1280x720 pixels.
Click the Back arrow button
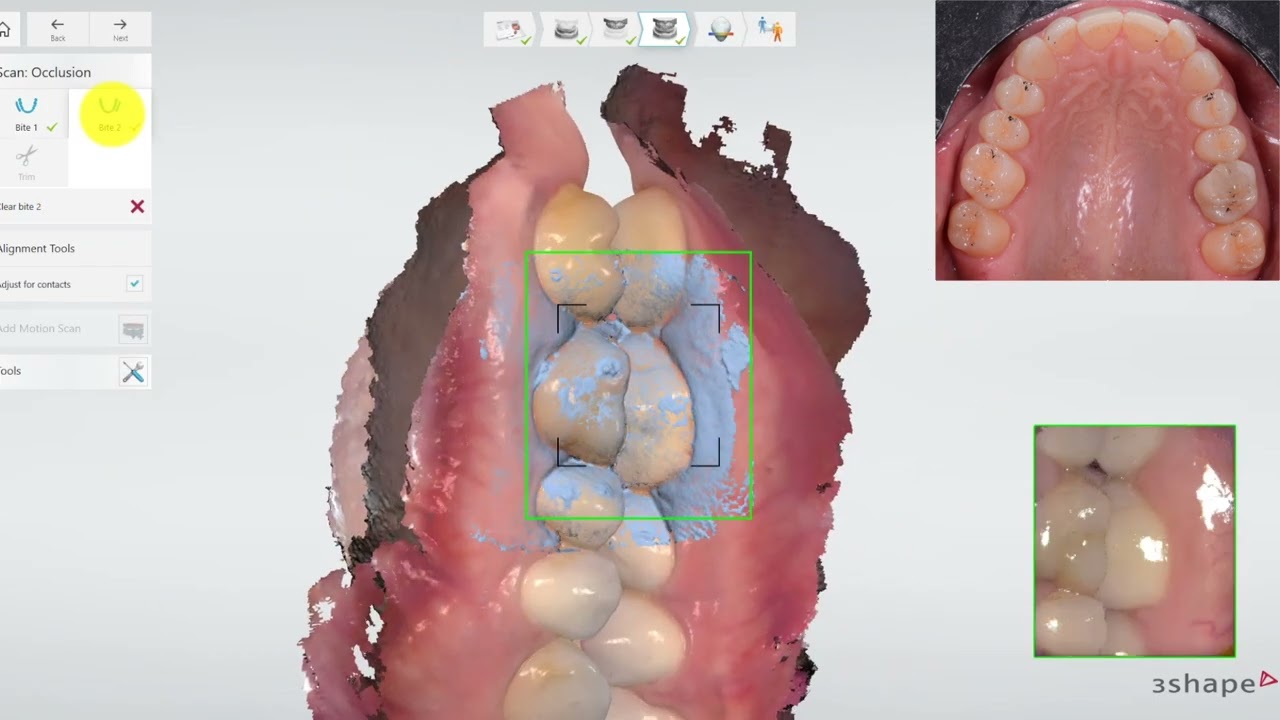(x=57, y=29)
